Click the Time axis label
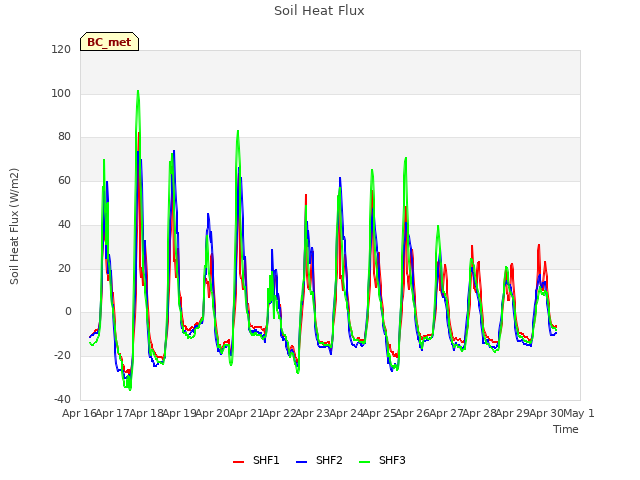640x480 pixels. 566,429
